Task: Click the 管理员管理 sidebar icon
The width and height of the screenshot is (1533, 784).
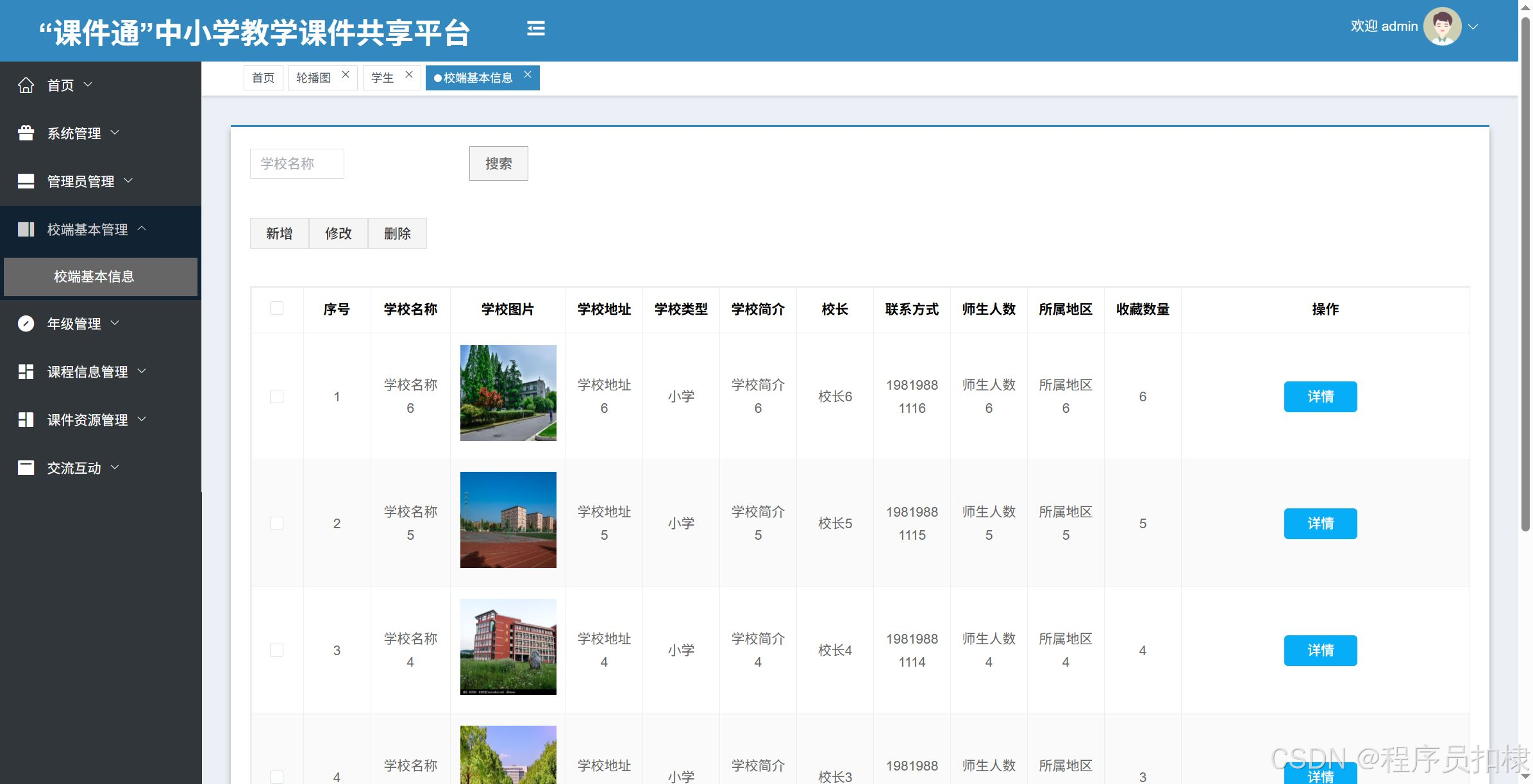Action: coord(26,181)
